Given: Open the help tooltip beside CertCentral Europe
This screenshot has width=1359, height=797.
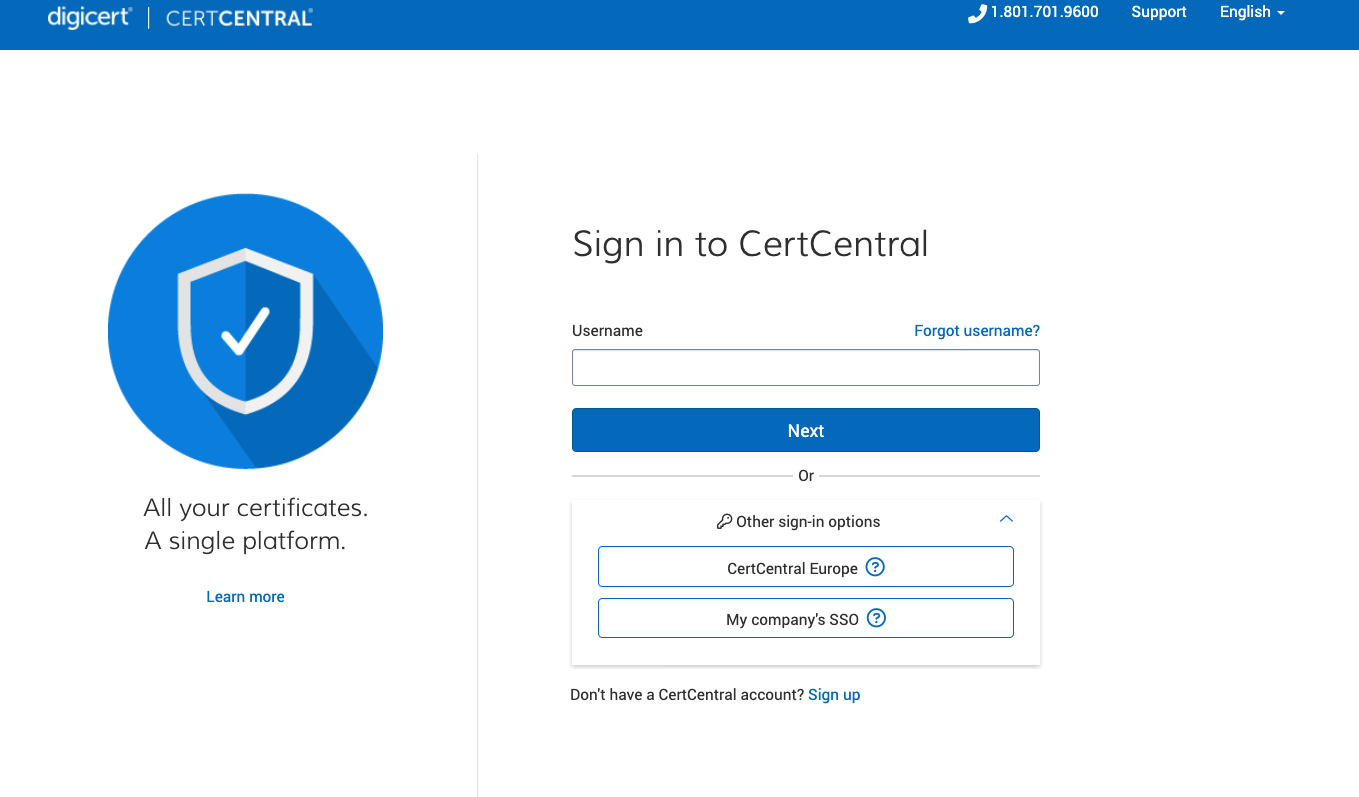Looking at the screenshot, I should click(x=875, y=566).
